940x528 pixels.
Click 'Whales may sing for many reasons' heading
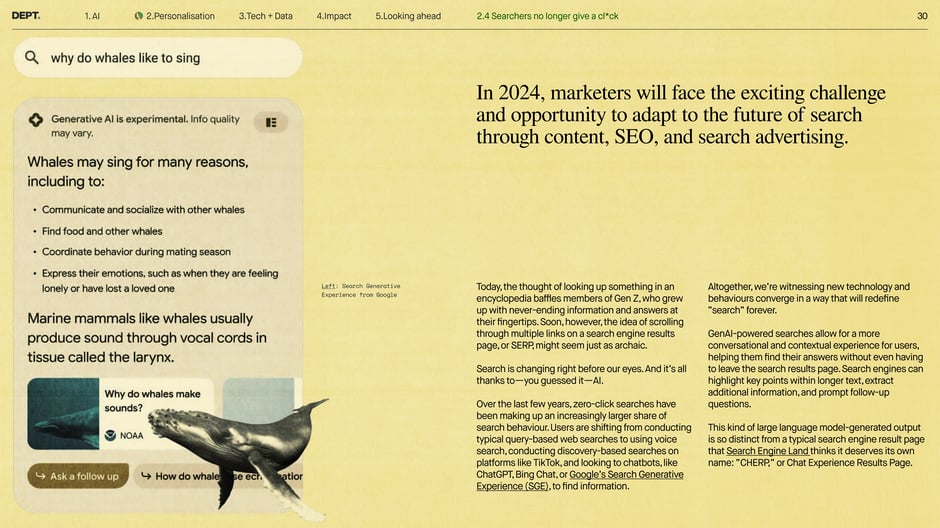138,171
